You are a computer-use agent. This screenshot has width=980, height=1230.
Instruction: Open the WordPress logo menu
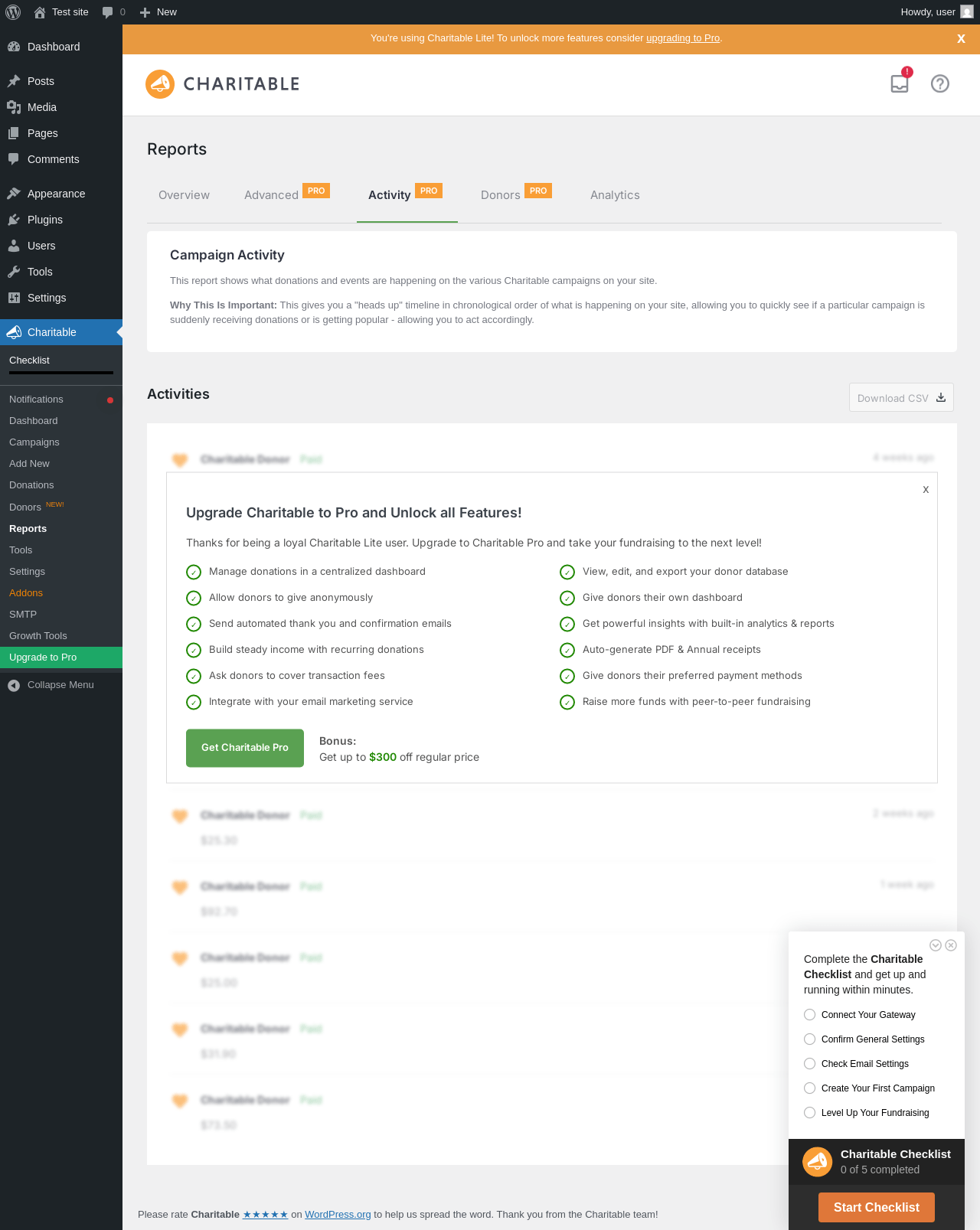(x=13, y=12)
